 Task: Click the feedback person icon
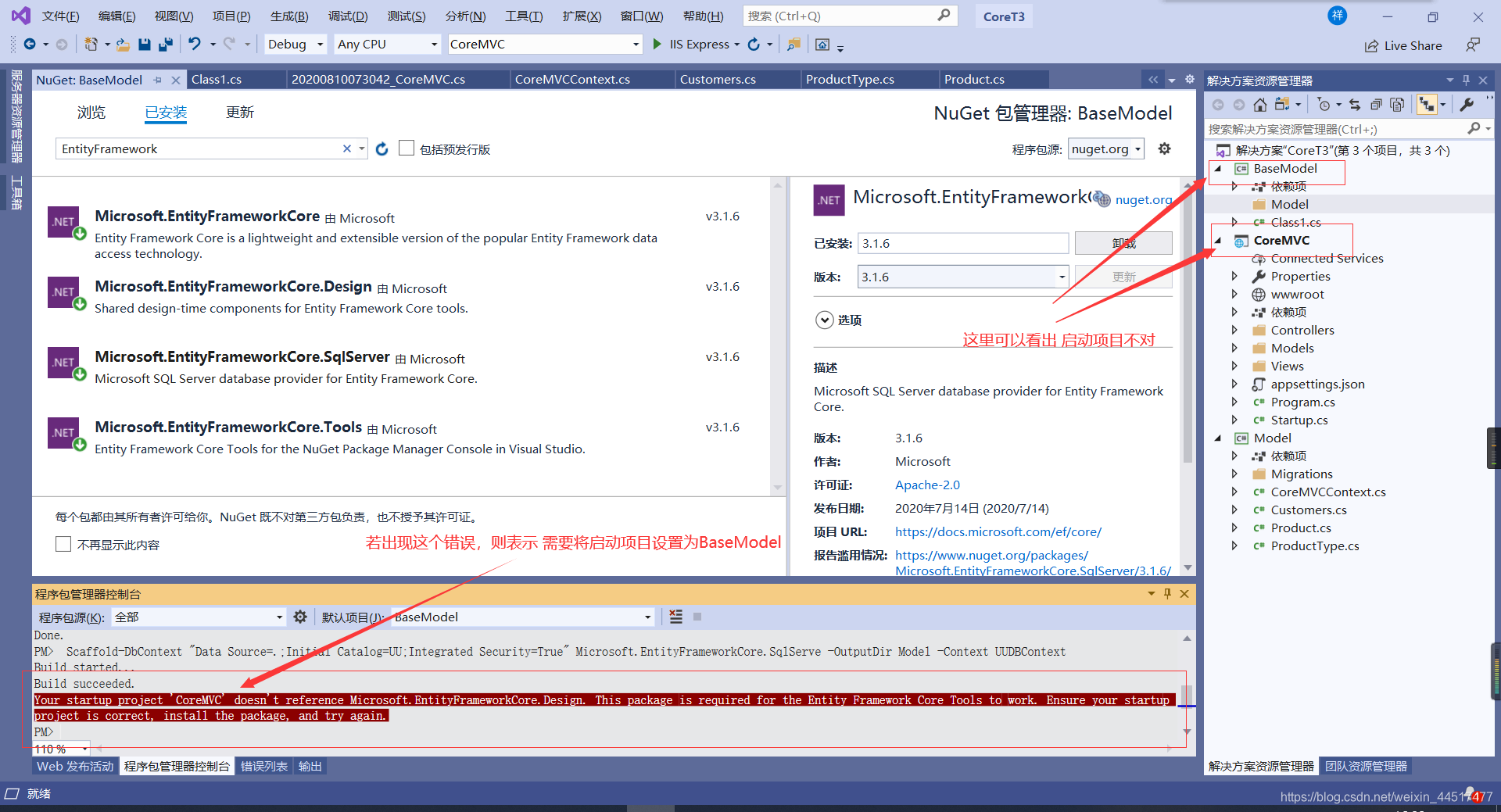(1473, 45)
